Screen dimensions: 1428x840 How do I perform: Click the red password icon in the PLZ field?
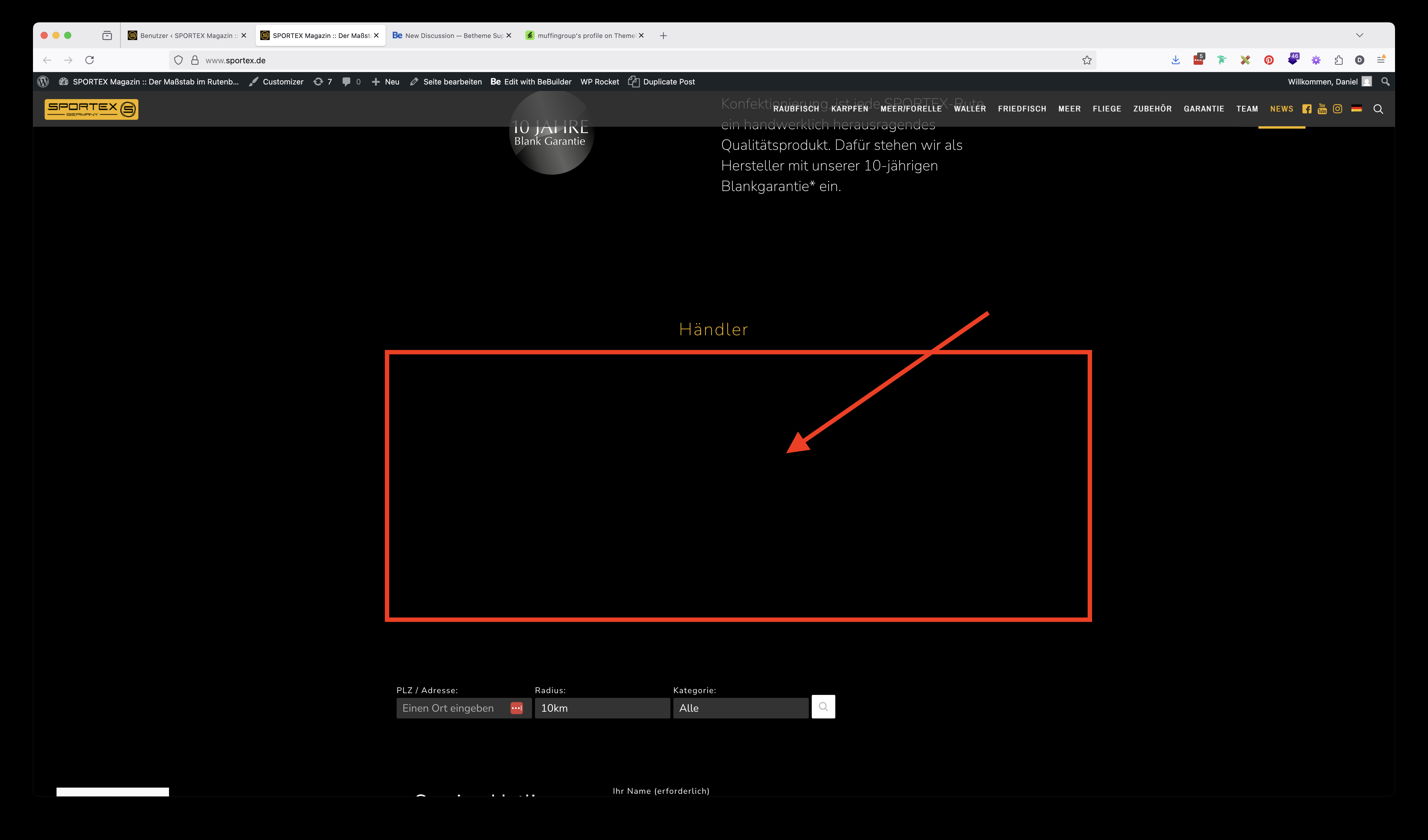[516, 708]
